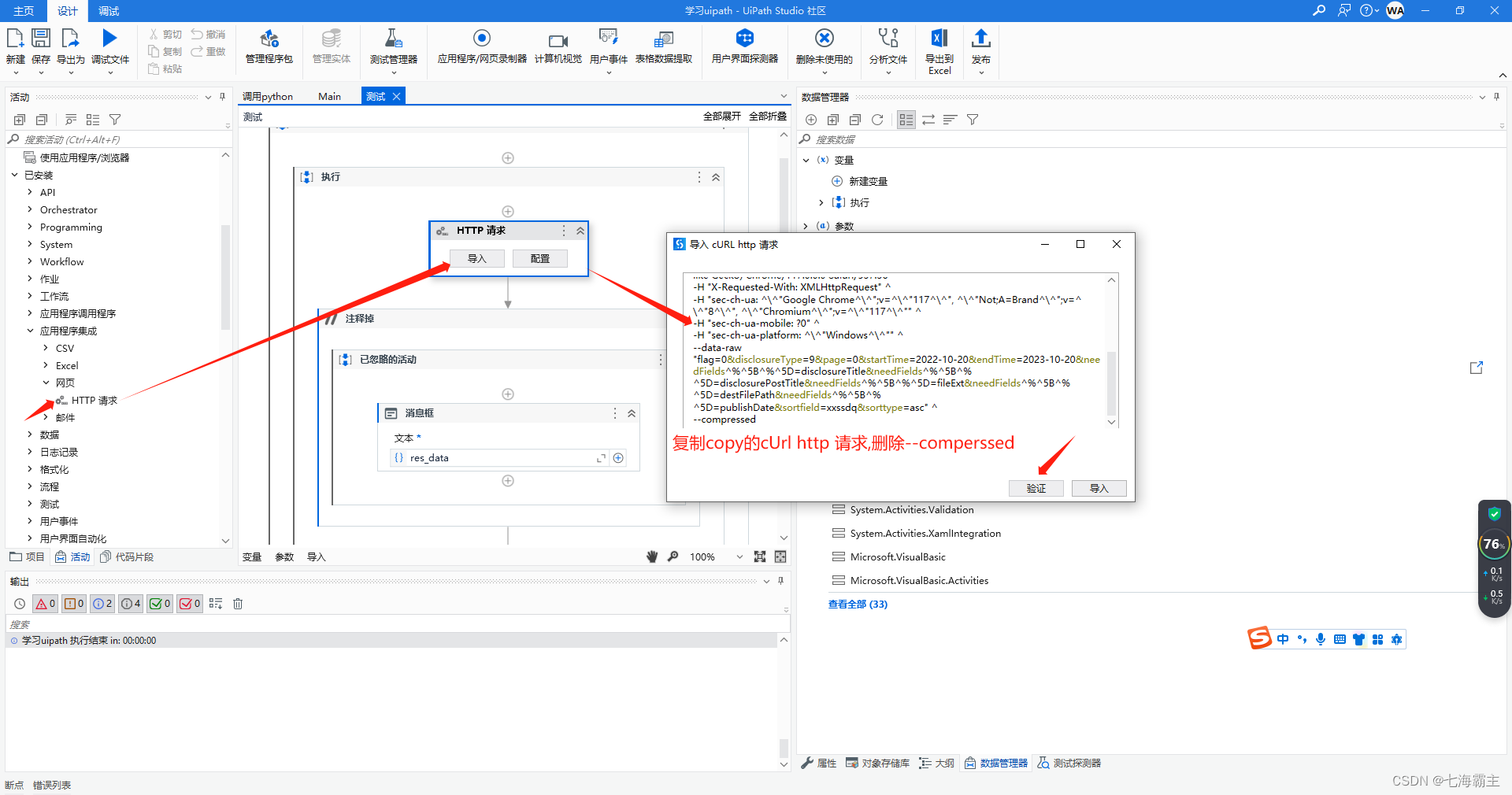Click the Publish (发布) icon

pyautogui.click(x=981, y=39)
